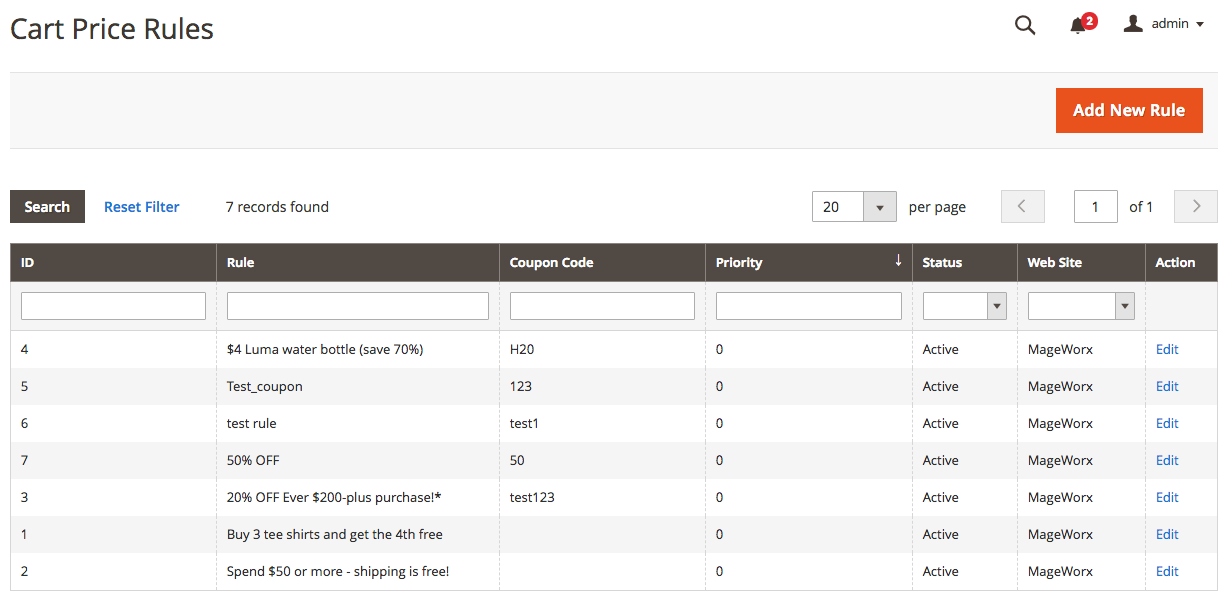The width and height of the screenshot is (1227, 612).
Task: Sort by the Web Site column header
Action: [x=1081, y=263]
